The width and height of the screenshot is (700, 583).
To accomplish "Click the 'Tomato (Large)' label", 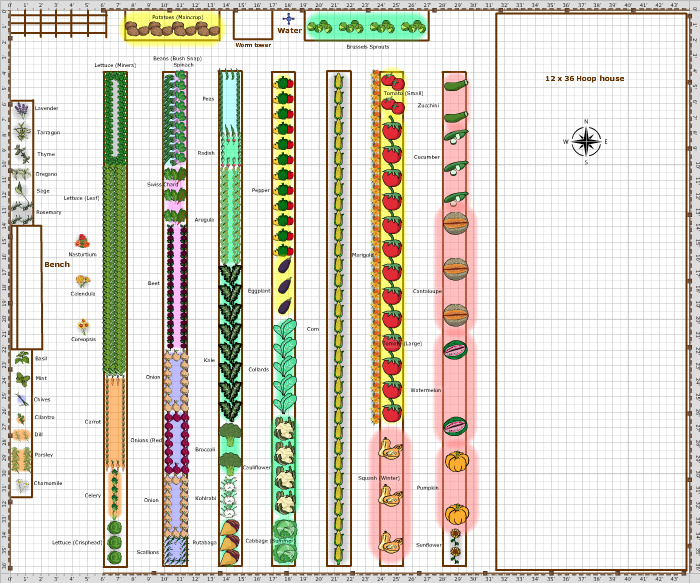I will coord(402,343).
